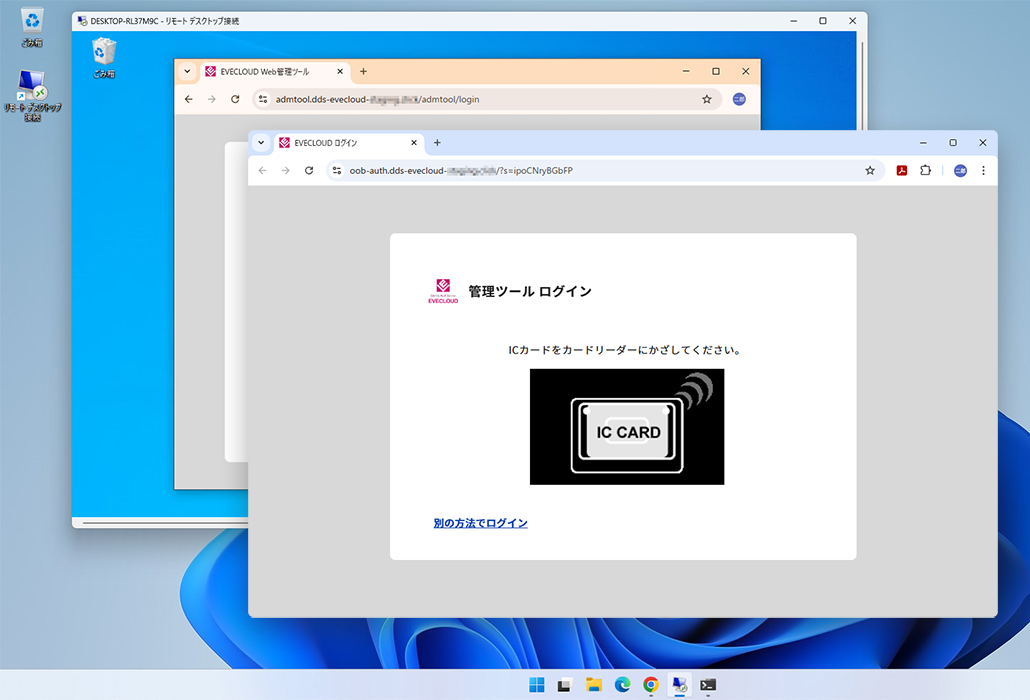The height and width of the screenshot is (700, 1030).
Task: Click the IC CARD reader image
Action: 626,427
